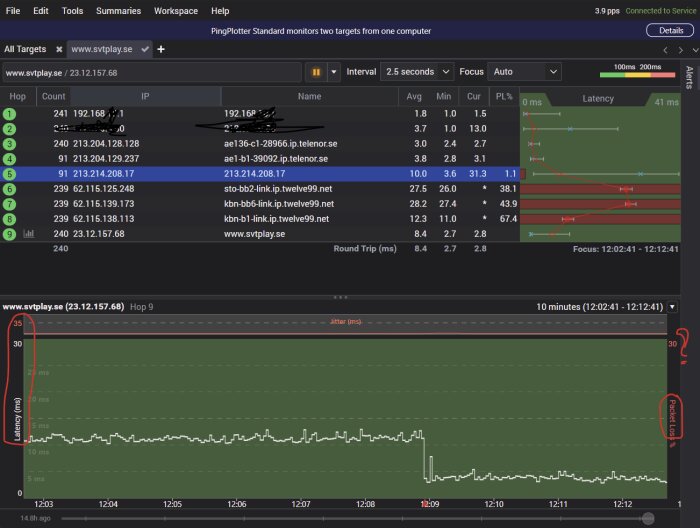This screenshot has height=528, width=700.
Task: Click the next tab arrow
Action: pos(681,50)
